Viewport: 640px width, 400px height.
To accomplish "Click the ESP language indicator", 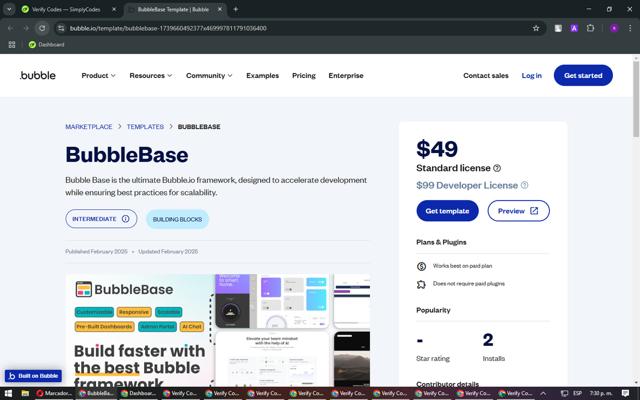I will coord(577,393).
